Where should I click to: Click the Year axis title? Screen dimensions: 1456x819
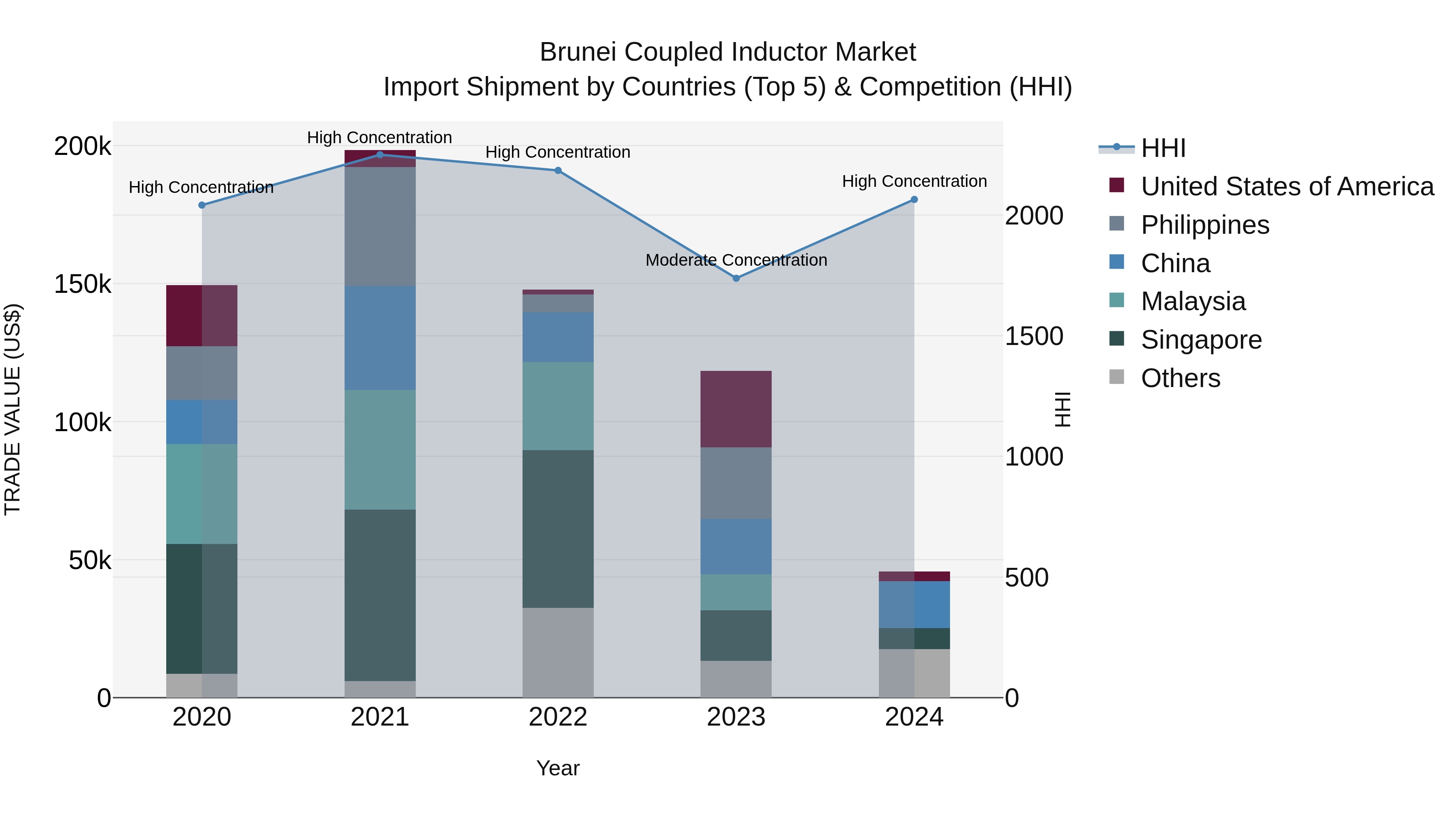tap(558, 768)
